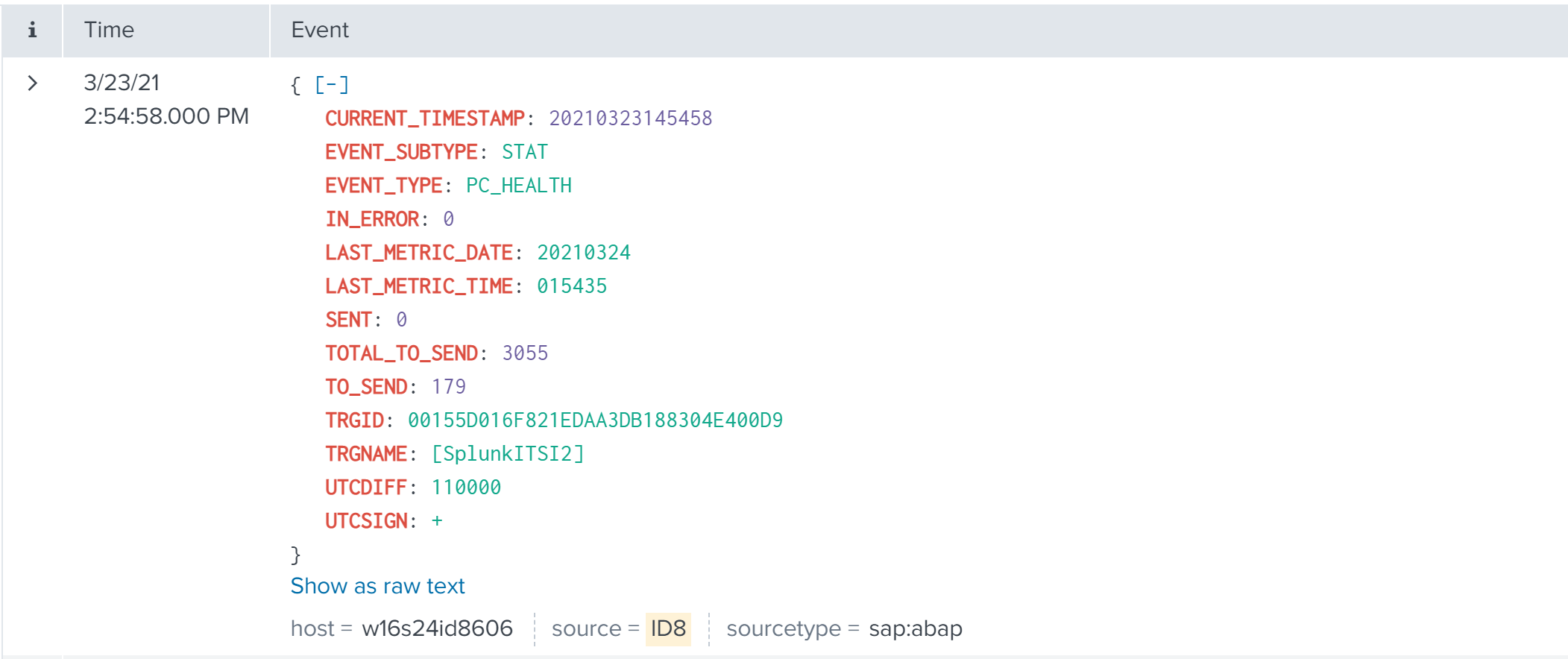
Task: Select the TRGID hexadecimal value
Action: (x=594, y=420)
